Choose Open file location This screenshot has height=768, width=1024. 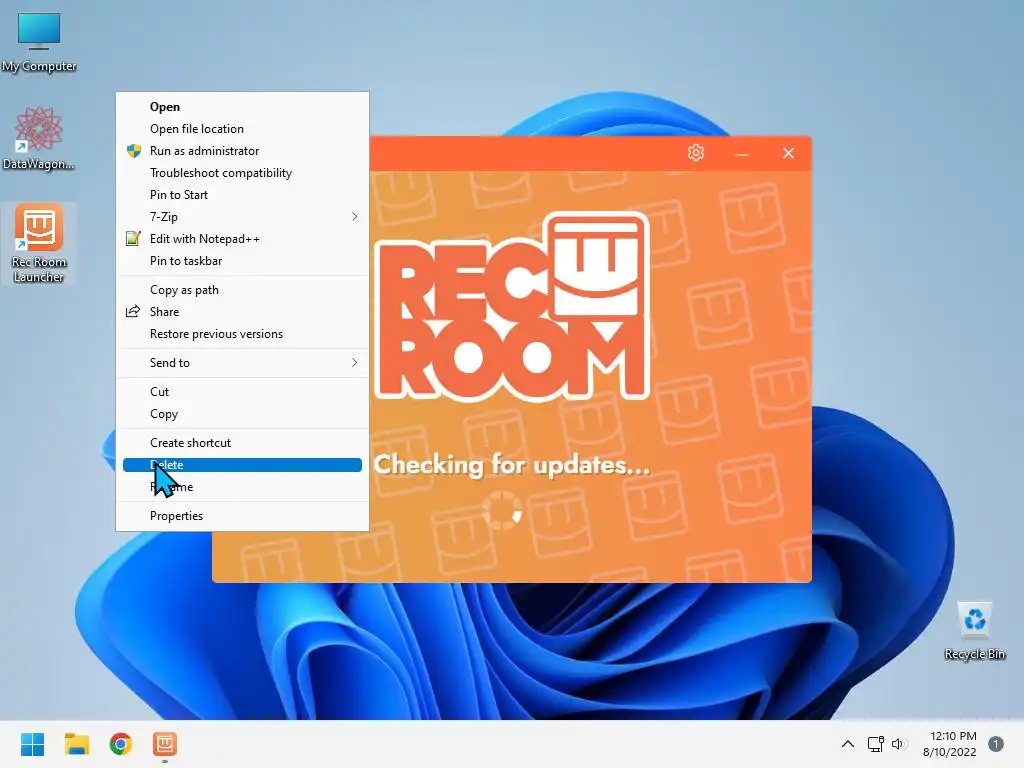pos(242,129)
